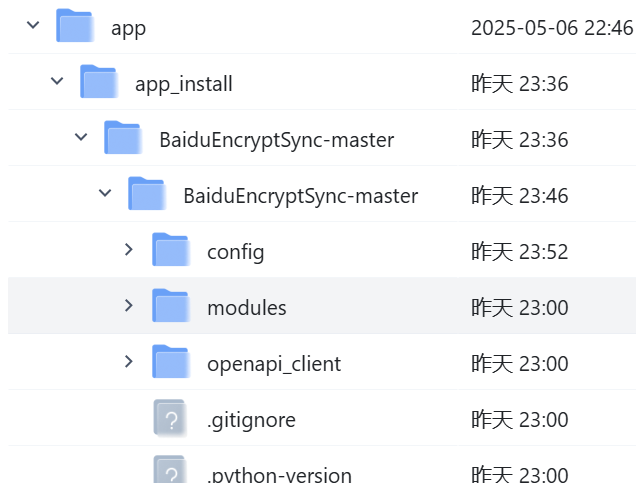636x483 pixels.
Task: Expand the openapi_client folder
Action: (x=128, y=361)
